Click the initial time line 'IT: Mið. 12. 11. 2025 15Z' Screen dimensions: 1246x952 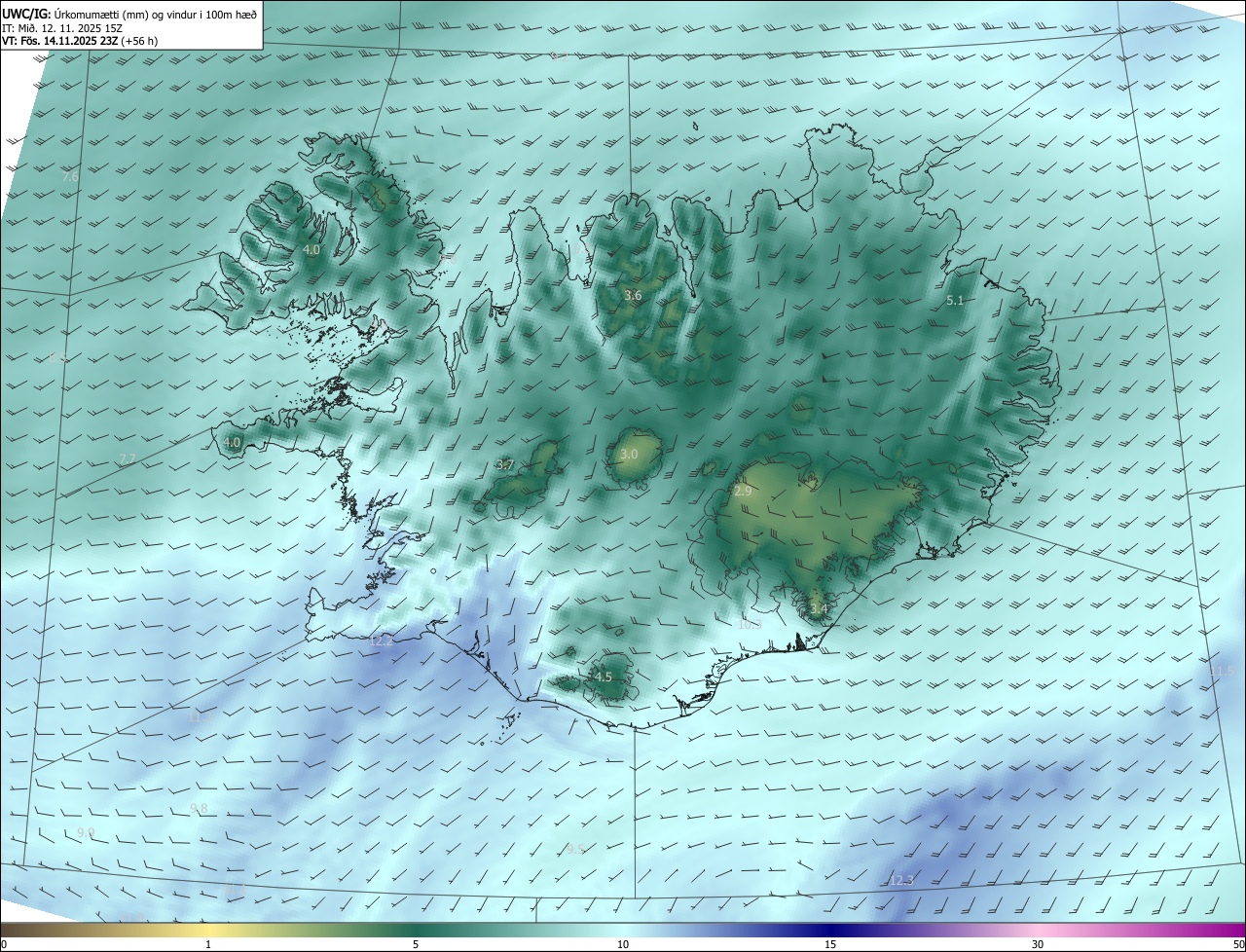[x=61, y=28]
